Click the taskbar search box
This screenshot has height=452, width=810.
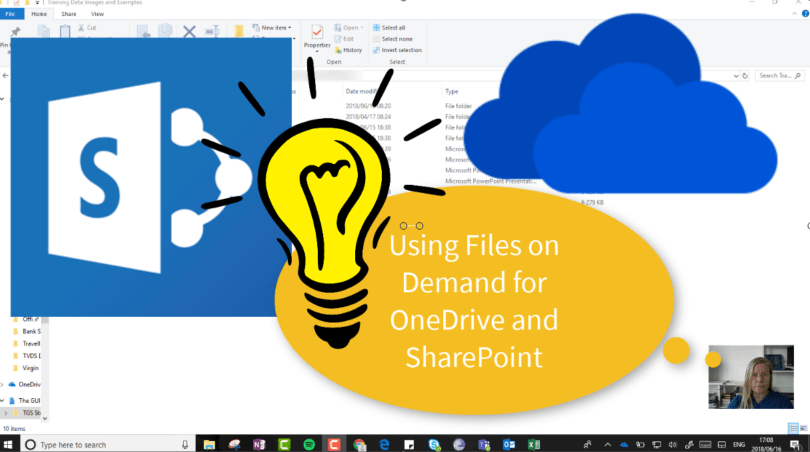click(100, 444)
